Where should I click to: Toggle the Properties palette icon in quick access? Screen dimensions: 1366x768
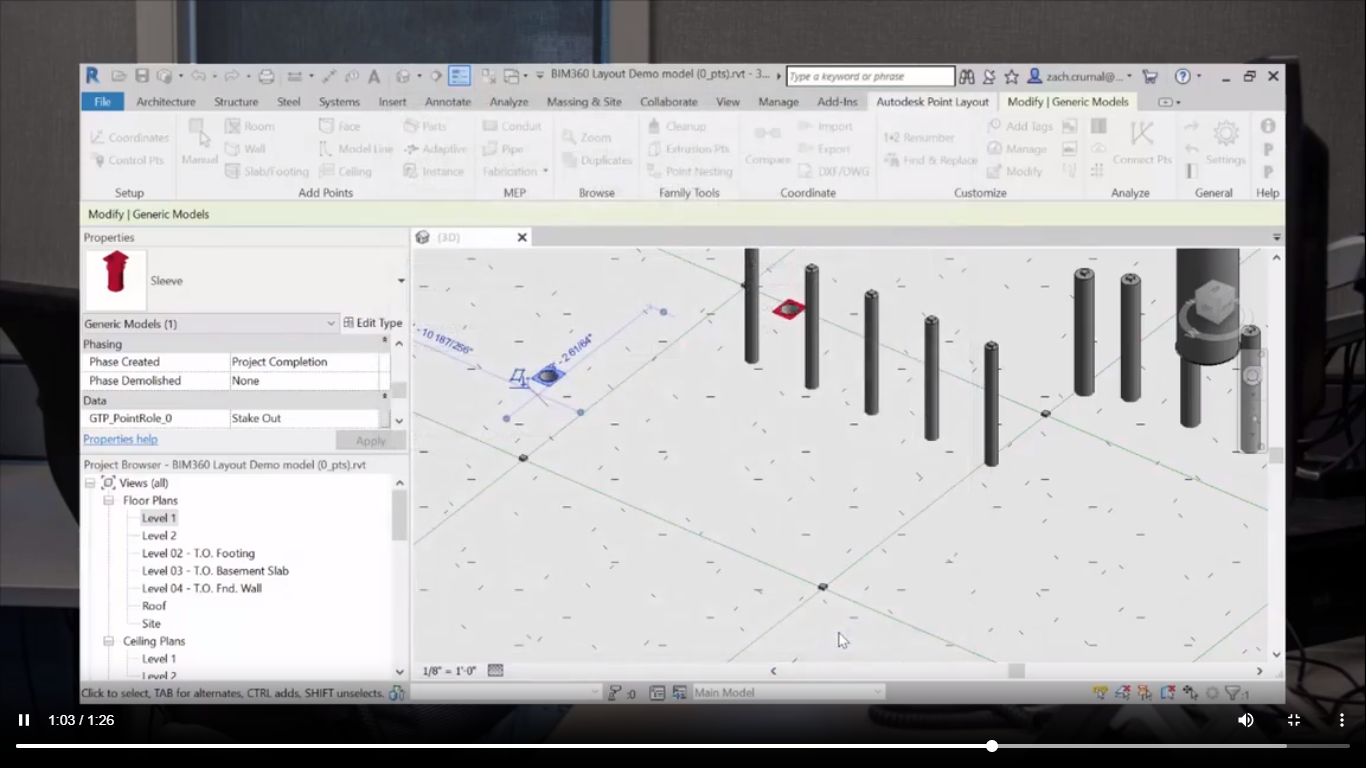[459, 76]
